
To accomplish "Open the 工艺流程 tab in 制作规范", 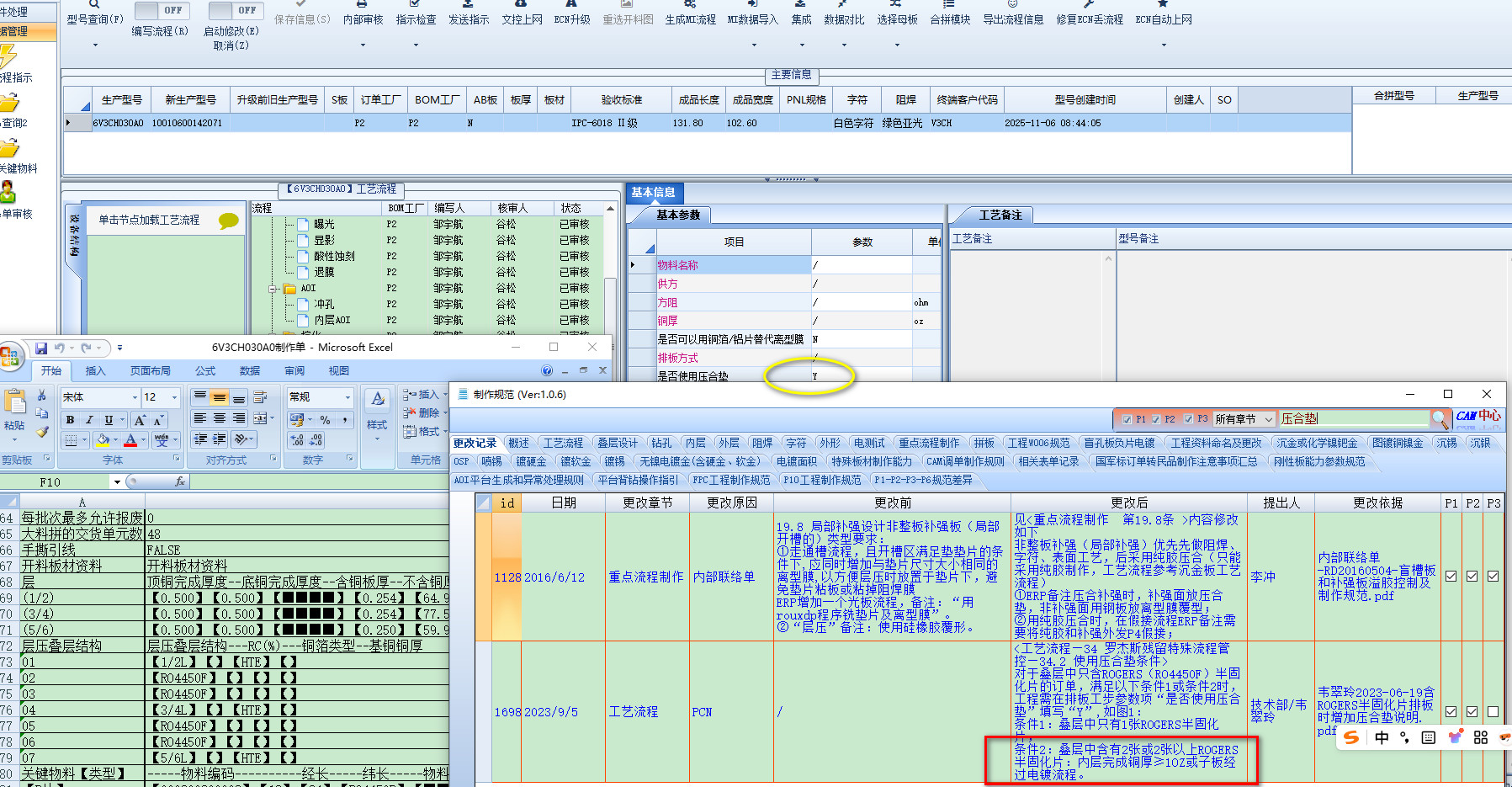I will tap(563, 443).
